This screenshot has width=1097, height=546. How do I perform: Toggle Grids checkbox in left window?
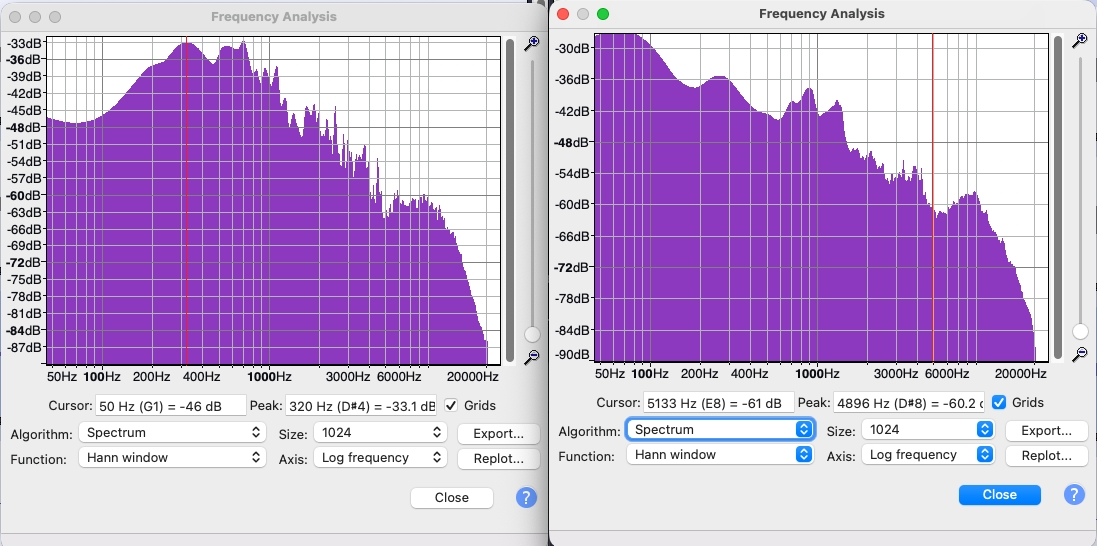click(x=452, y=405)
